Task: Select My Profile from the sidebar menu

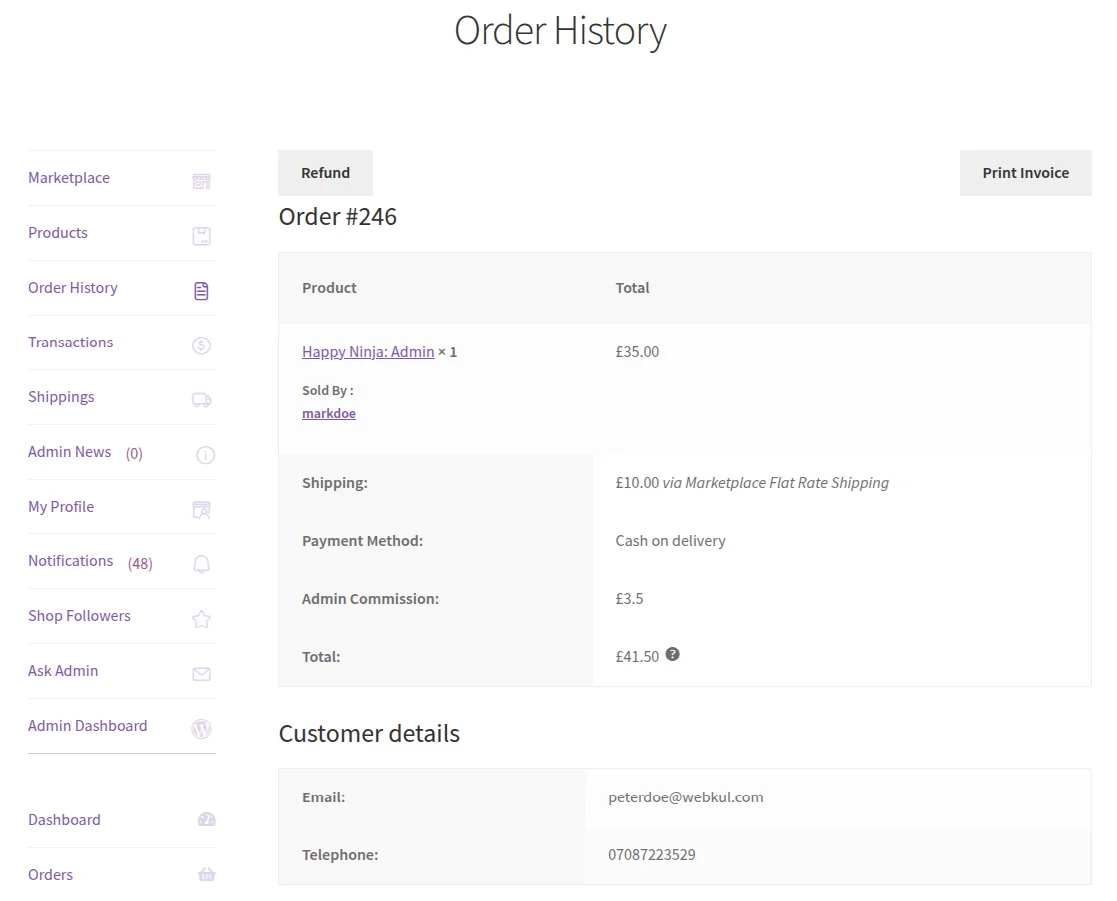Action: tap(60, 507)
